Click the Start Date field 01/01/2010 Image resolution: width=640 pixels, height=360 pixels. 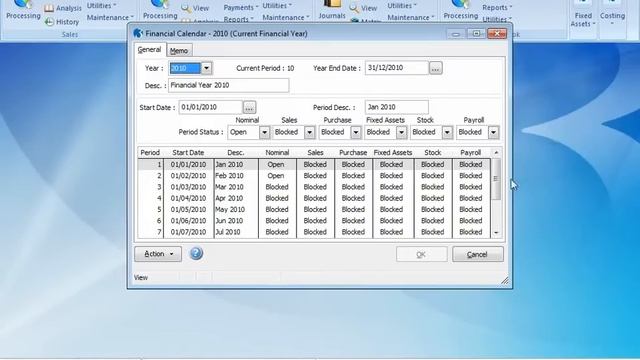(x=211, y=107)
